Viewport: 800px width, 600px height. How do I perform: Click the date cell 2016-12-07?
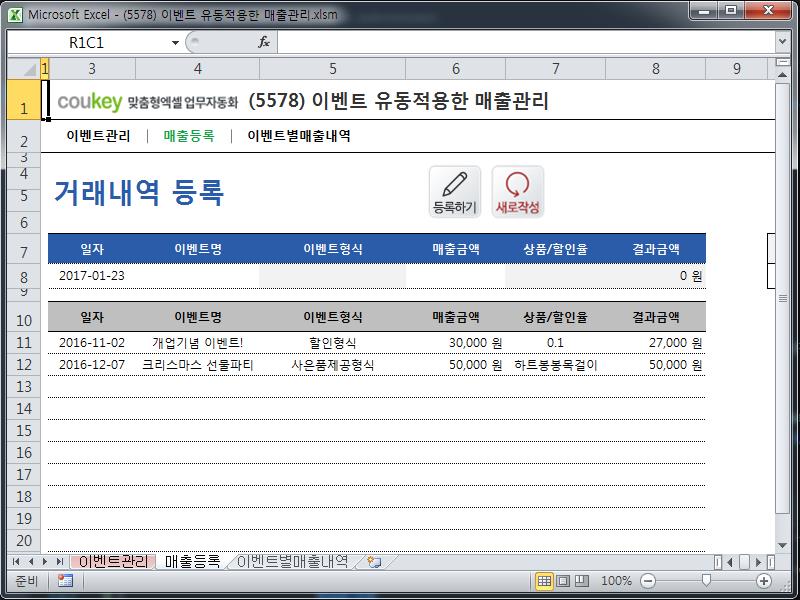click(x=92, y=365)
